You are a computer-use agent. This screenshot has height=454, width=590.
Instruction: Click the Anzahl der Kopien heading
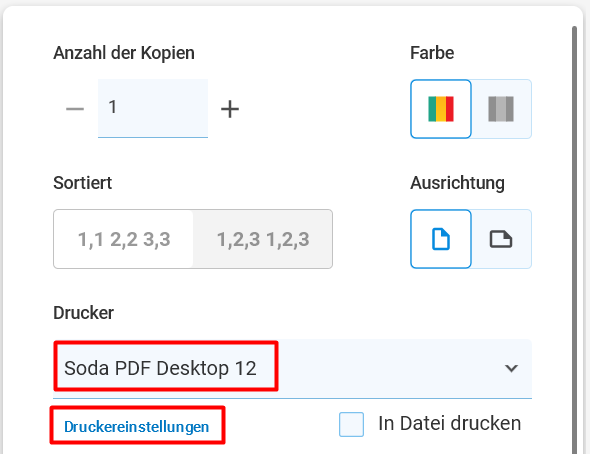pos(124,53)
